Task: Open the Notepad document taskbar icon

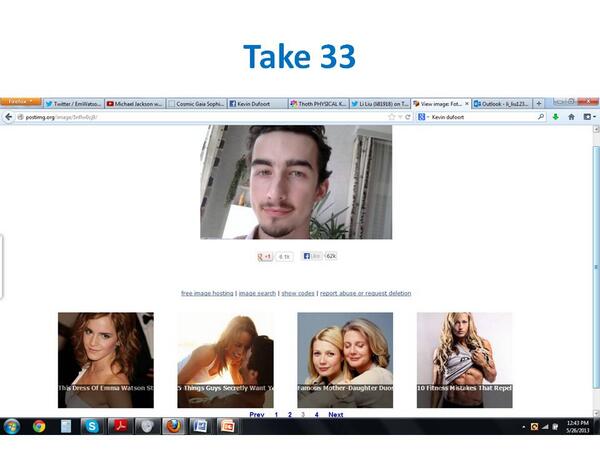Action: (x=66, y=426)
